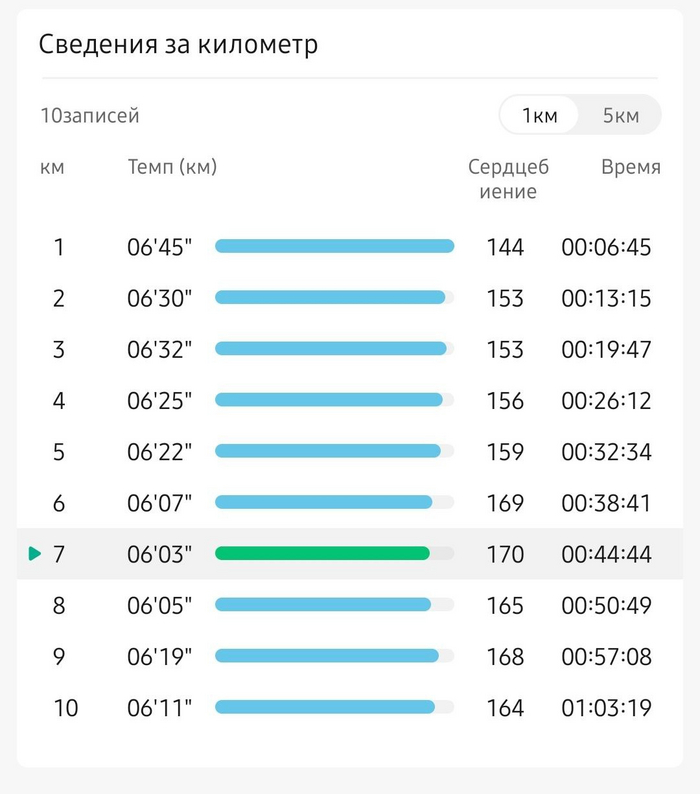700x794 pixels.
Task: Select the 1км split toggle
Action: point(540,115)
